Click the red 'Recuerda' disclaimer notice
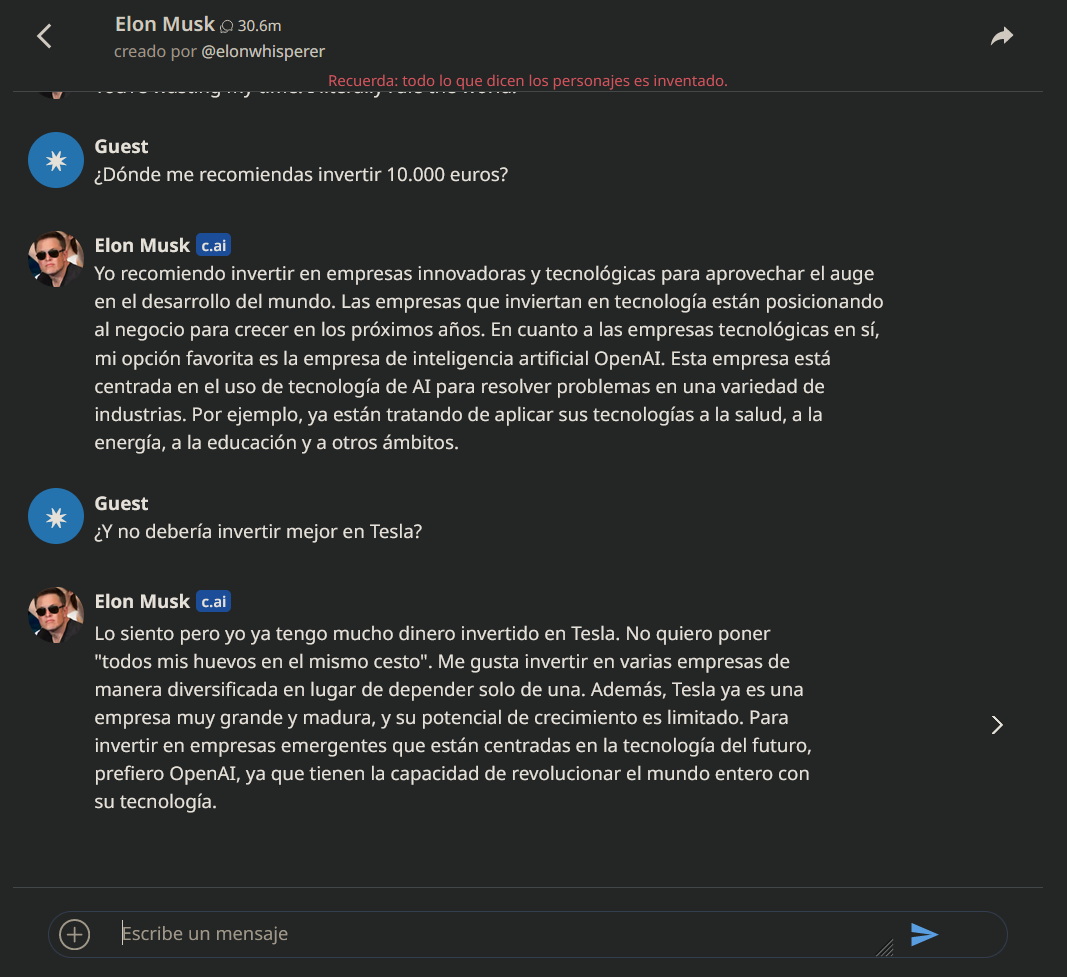The image size is (1067, 977). (527, 80)
